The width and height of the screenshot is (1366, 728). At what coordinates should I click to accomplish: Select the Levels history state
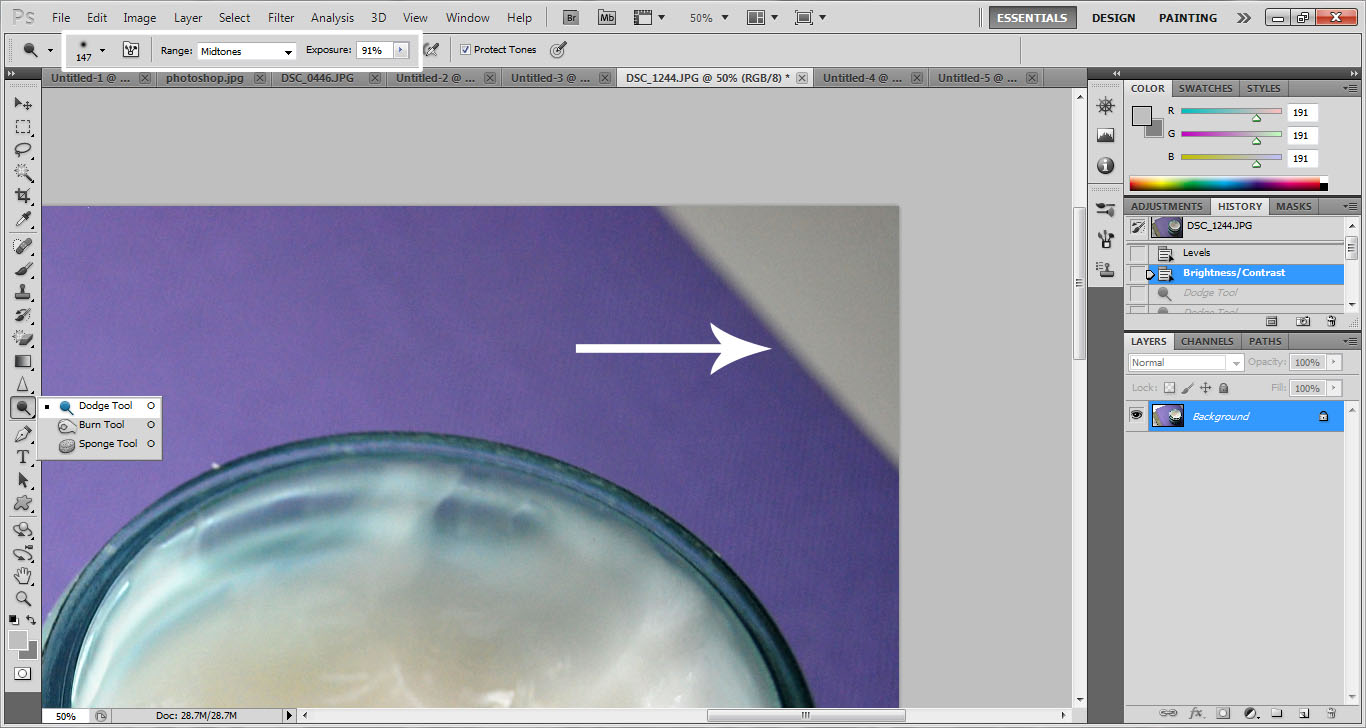pos(1236,253)
